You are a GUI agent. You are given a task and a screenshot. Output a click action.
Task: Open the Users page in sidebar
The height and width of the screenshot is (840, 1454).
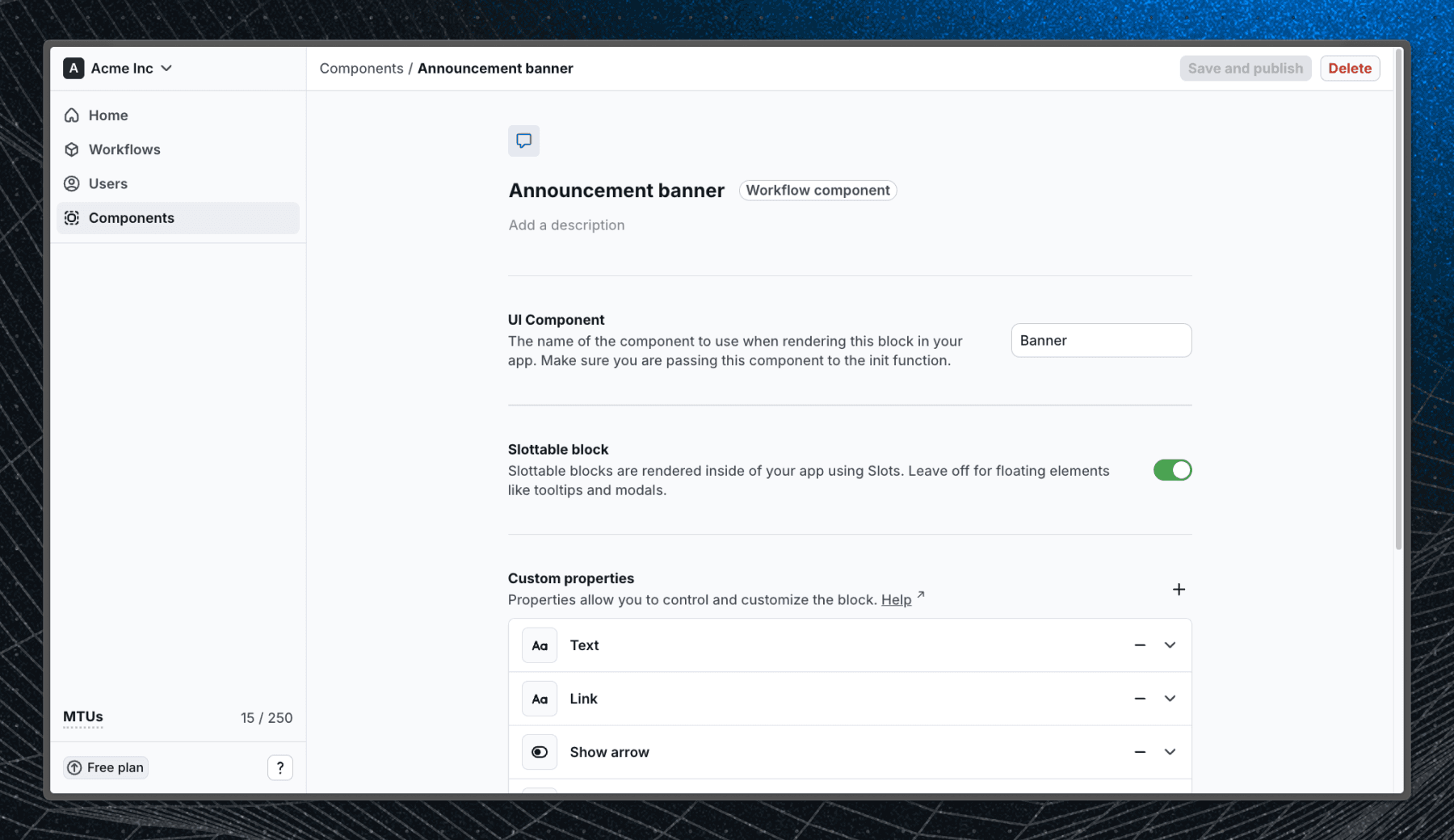pos(108,183)
